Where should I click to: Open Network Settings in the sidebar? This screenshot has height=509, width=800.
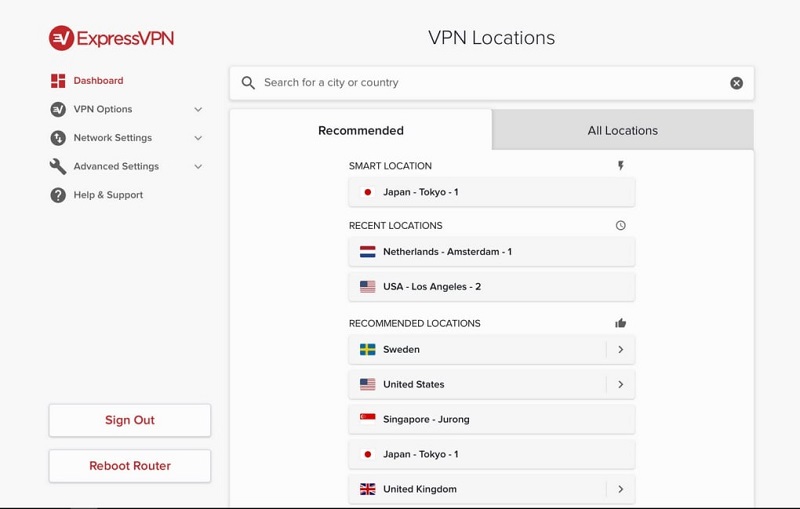(x=113, y=138)
